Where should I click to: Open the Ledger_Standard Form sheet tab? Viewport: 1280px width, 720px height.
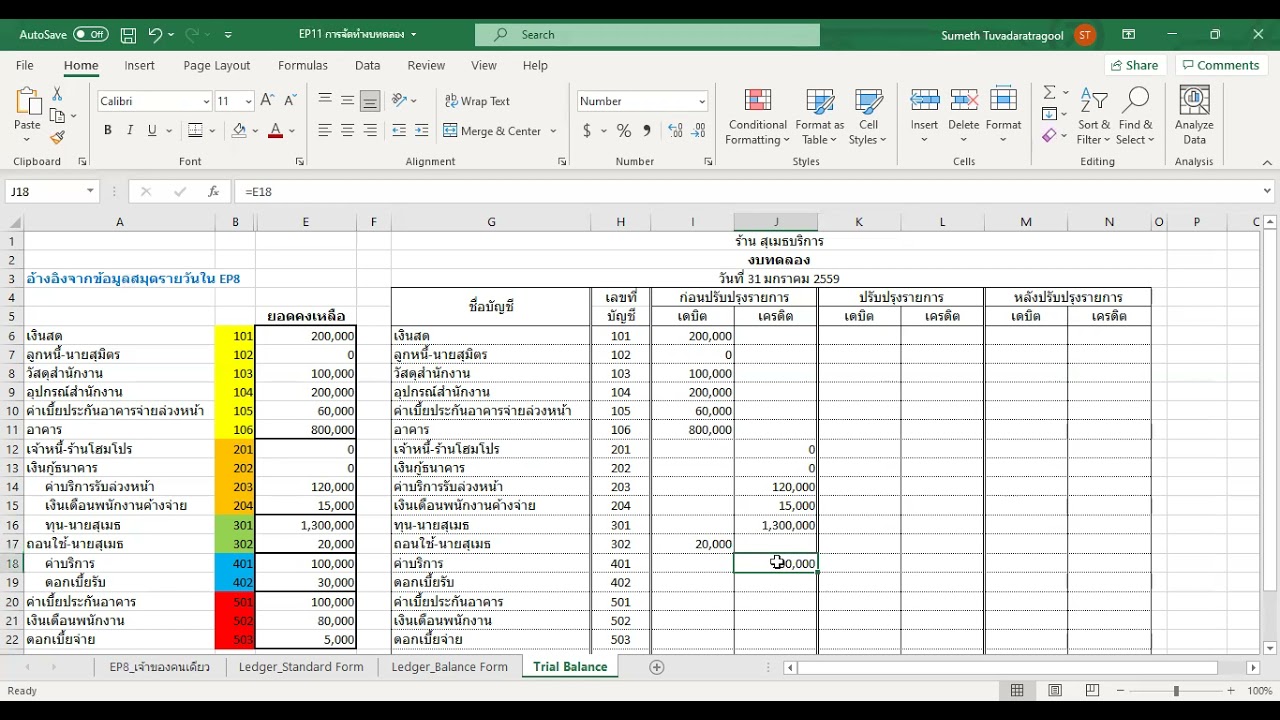[x=301, y=667]
